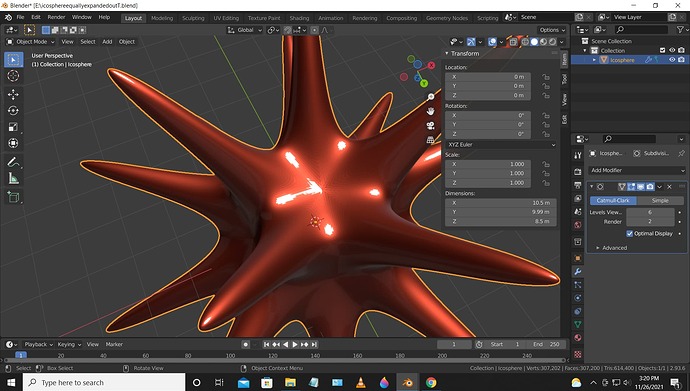
Task: Select the Move tool
Action: pyautogui.click(x=13, y=94)
